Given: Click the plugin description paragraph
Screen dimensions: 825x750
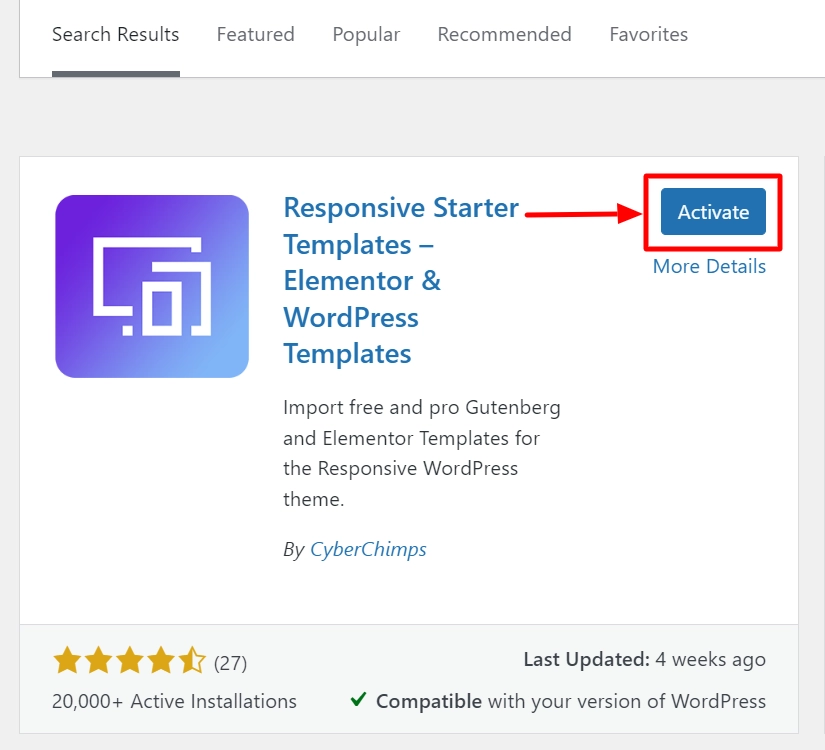Looking at the screenshot, I should coord(422,453).
